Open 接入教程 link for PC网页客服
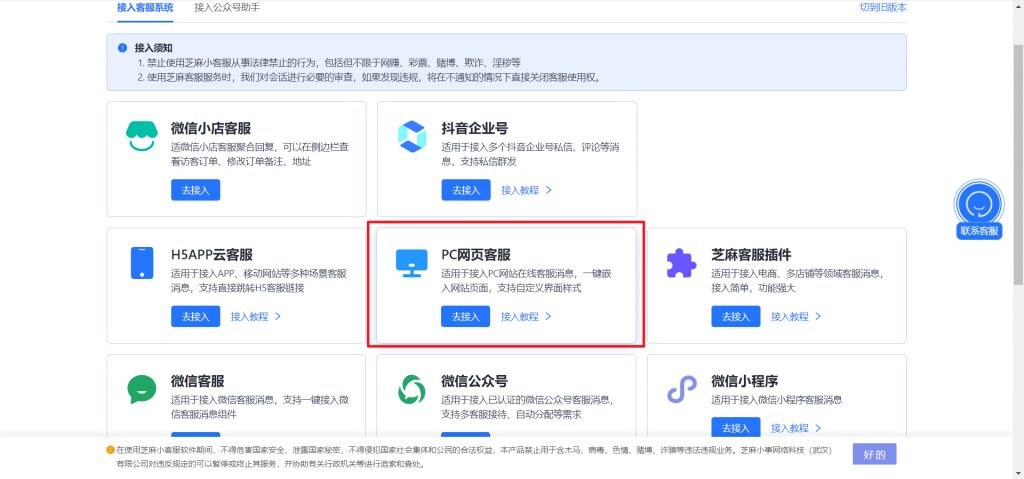This screenshot has width=1024, height=479. click(x=526, y=316)
